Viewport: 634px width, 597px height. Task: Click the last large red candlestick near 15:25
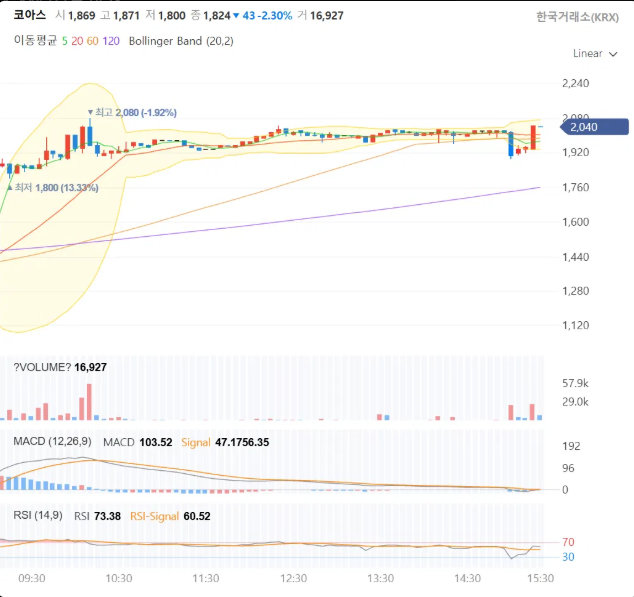[x=533, y=138]
